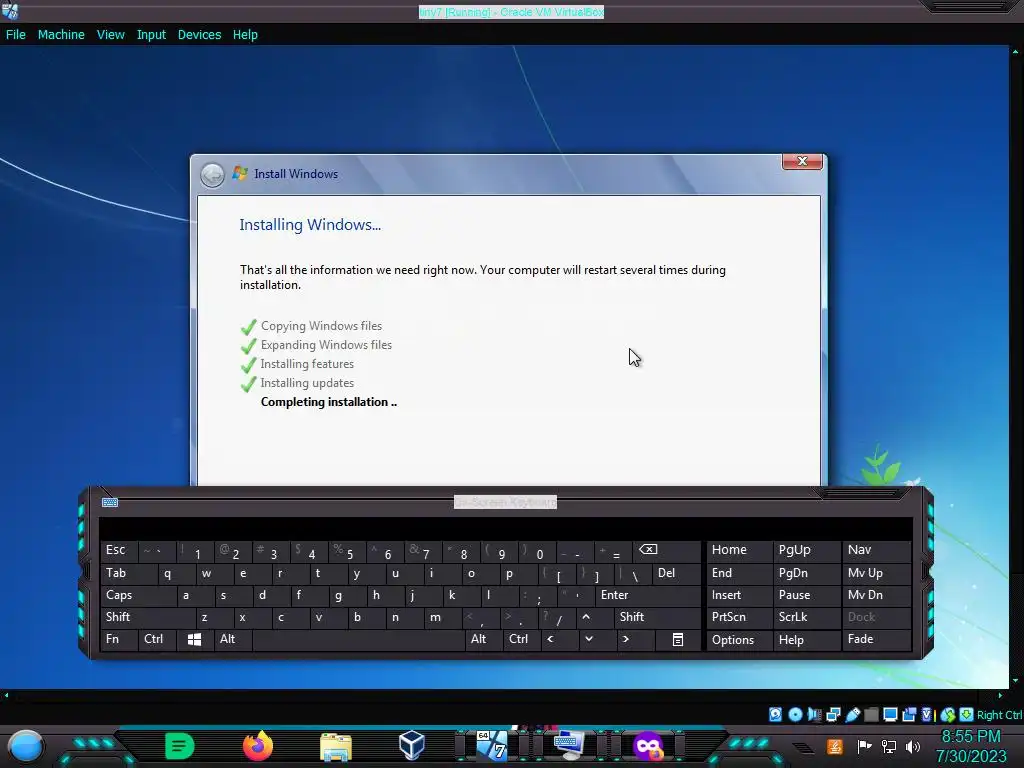1024x768 pixels.
Task: Toggle the Caps key on On-Screen Keyboard
Action: click(138, 596)
